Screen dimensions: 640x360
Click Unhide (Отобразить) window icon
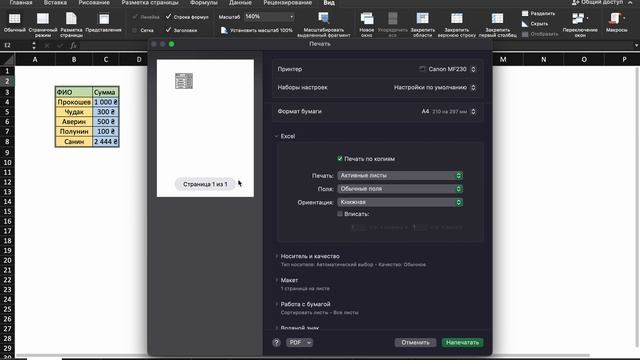coord(525,34)
